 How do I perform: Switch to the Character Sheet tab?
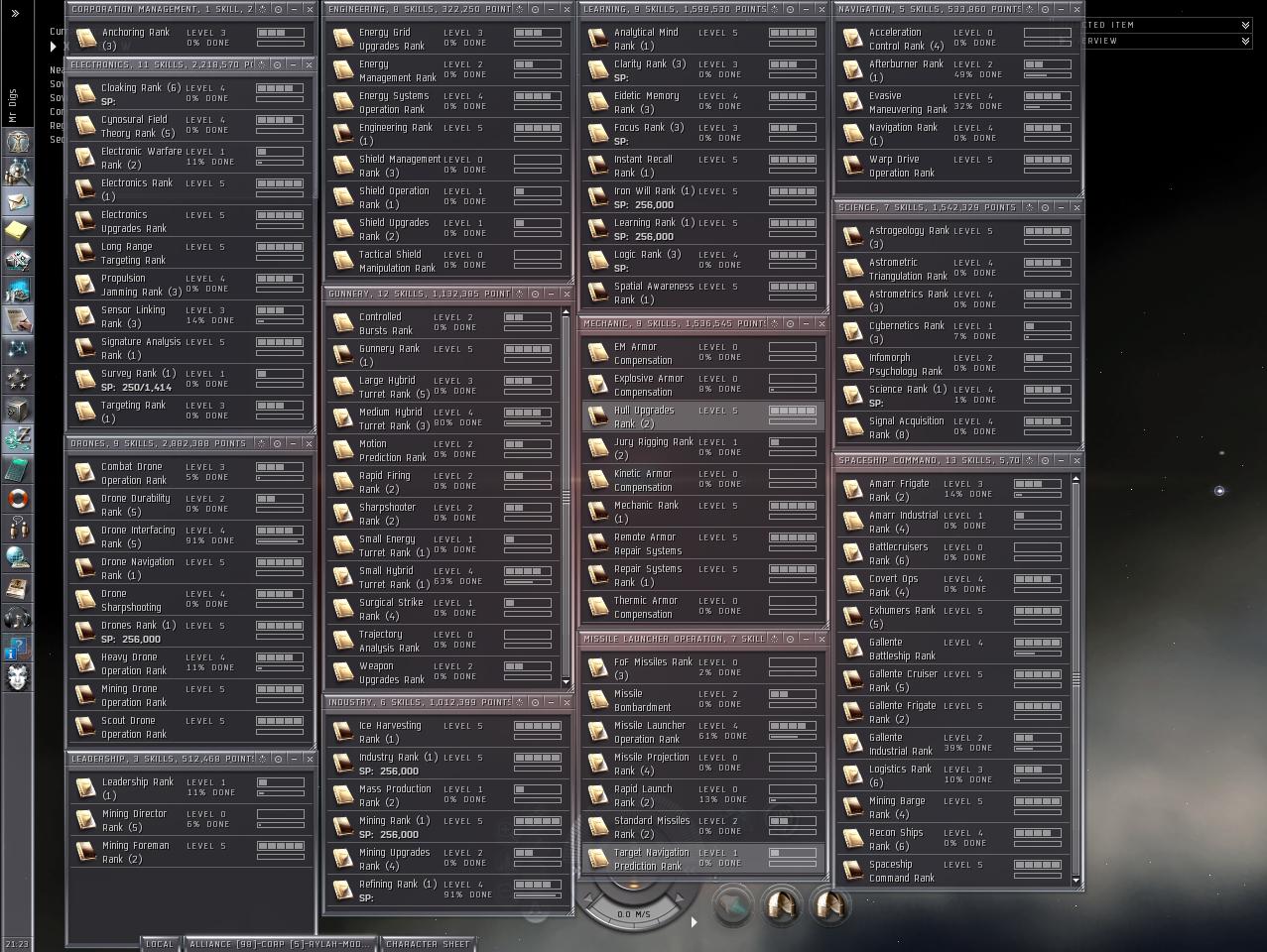pos(428,944)
